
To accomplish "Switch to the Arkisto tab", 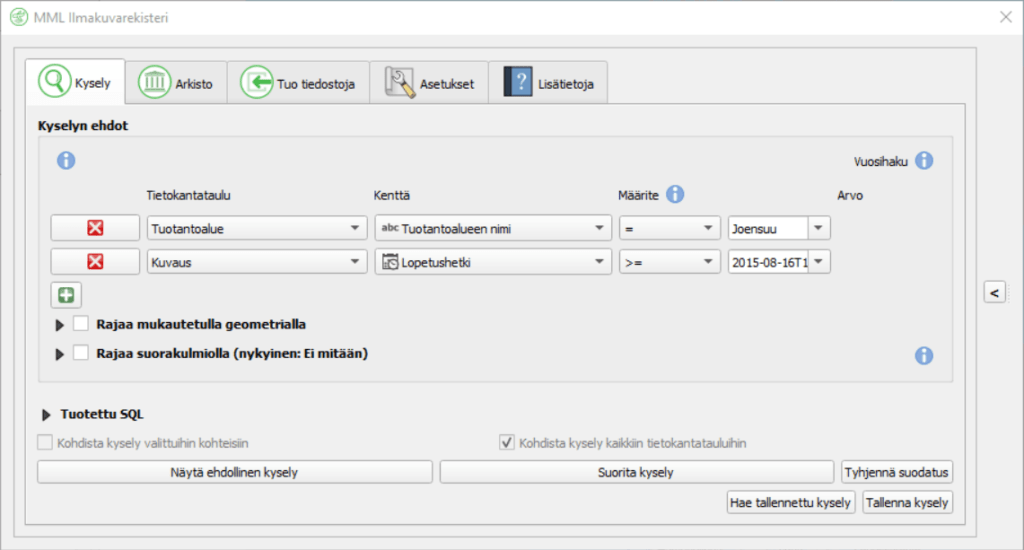I will tap(176, 84).
